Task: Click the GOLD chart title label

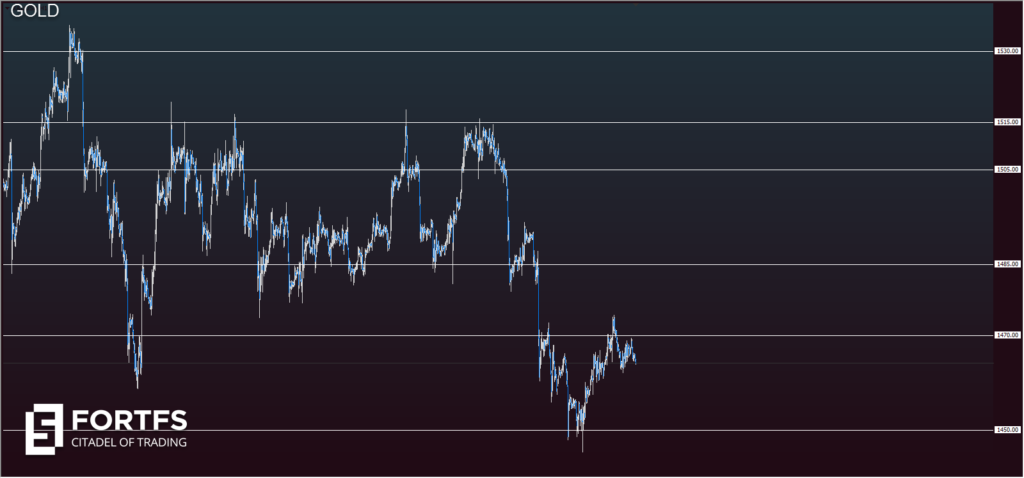Action: tap(35, 11)
